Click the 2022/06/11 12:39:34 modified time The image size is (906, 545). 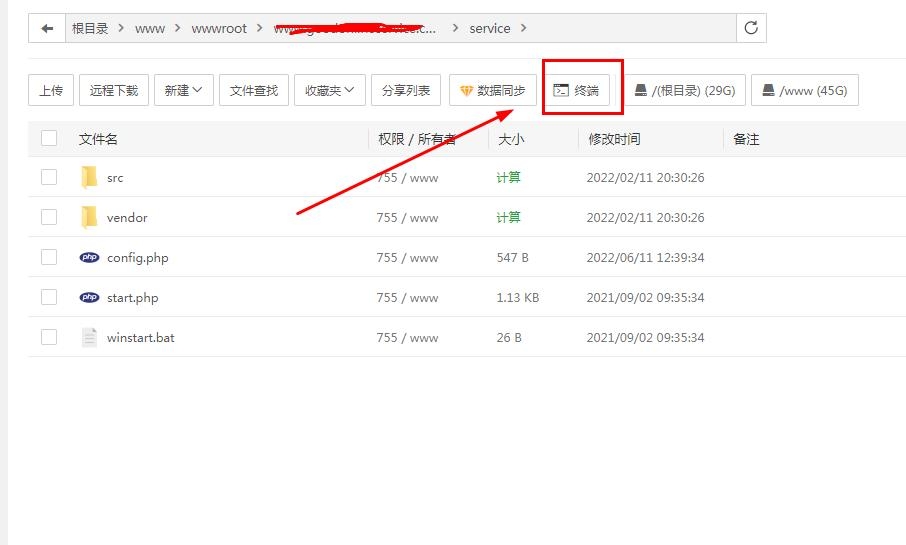[645, 258]
